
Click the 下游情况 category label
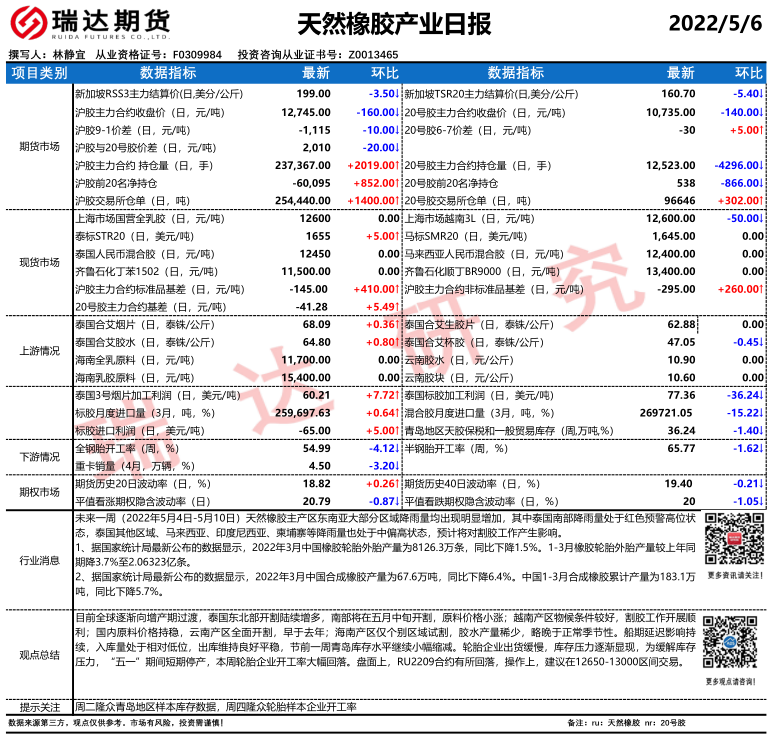(x=38, y=457)
